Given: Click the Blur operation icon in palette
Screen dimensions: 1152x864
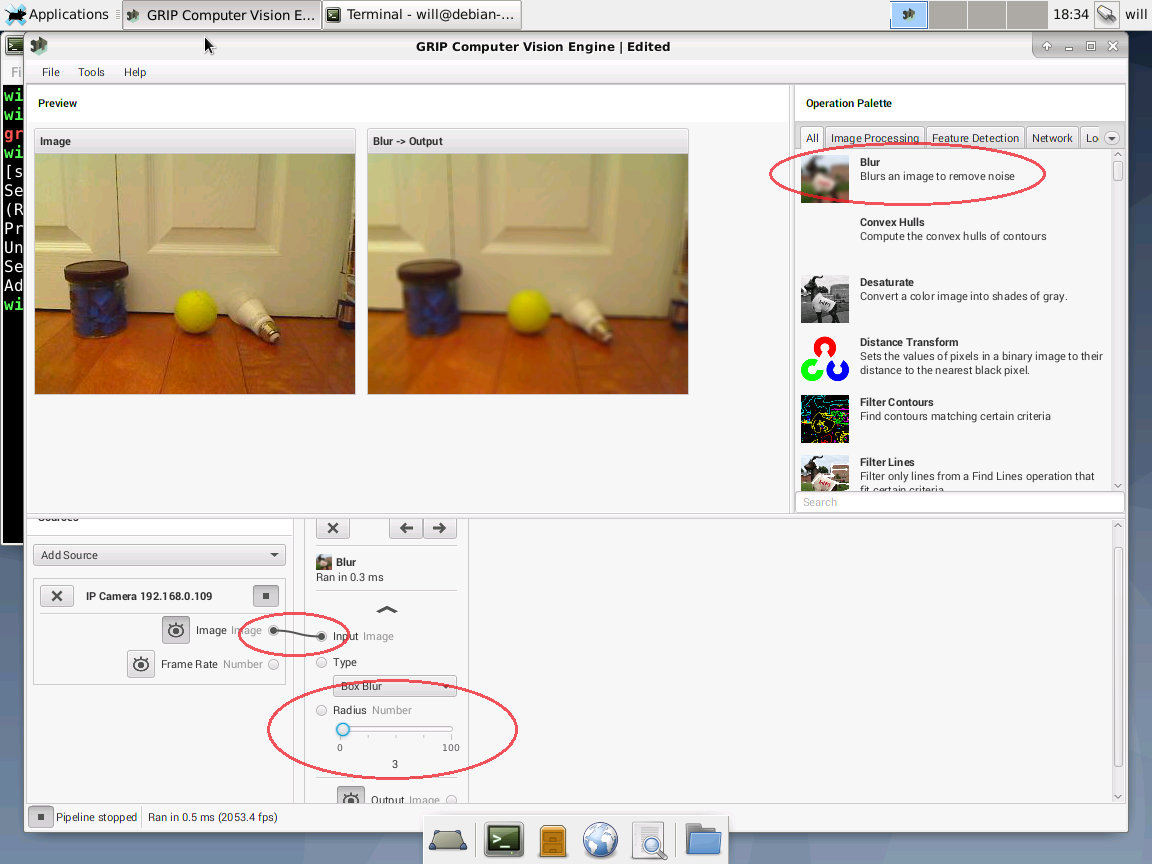Looking at the screenshot, I should point(824,178).
